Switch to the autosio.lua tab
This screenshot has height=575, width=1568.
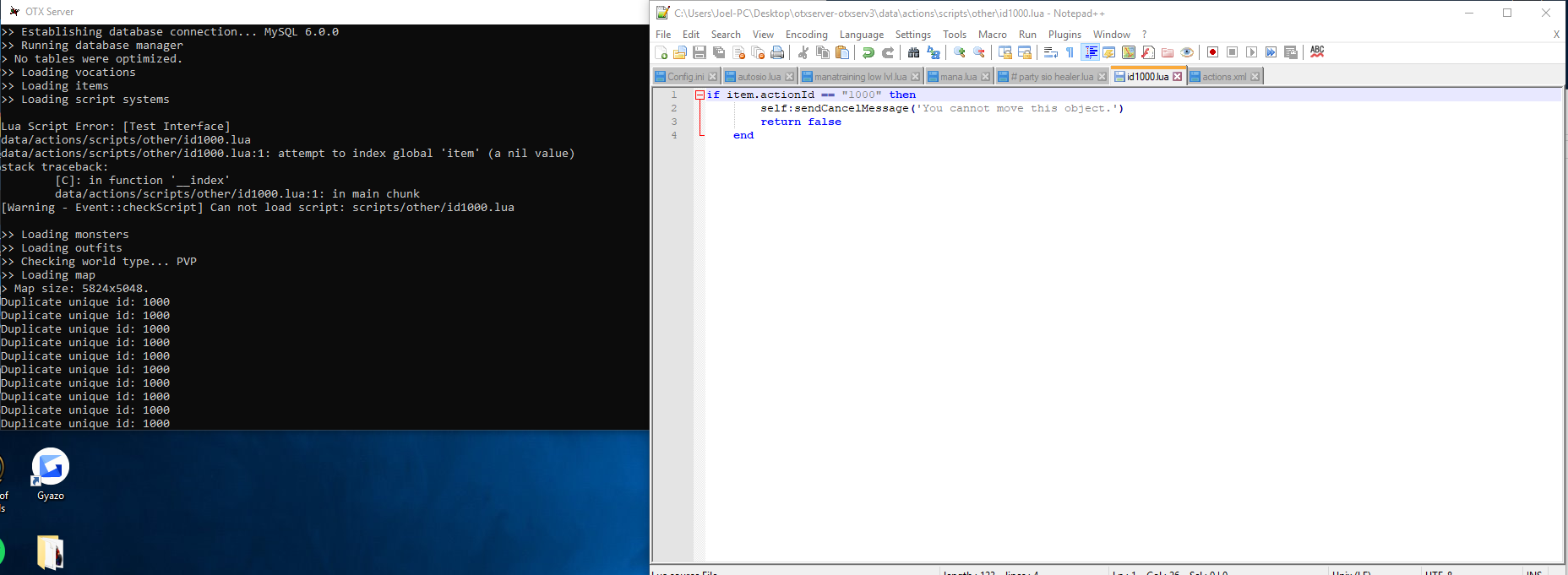(x=759, y=77)
